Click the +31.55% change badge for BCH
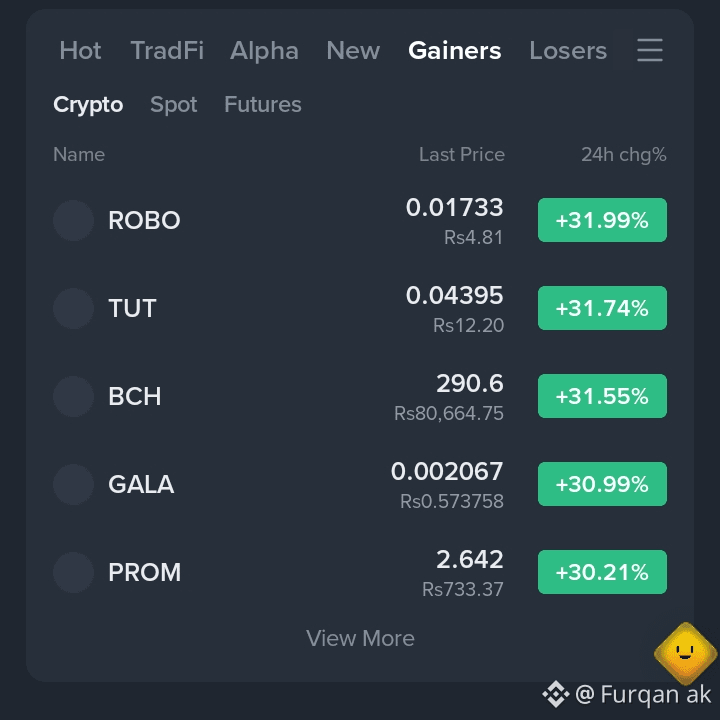This screenshot has height=720, width=720. pyautogui.click(x=602, y=396)
